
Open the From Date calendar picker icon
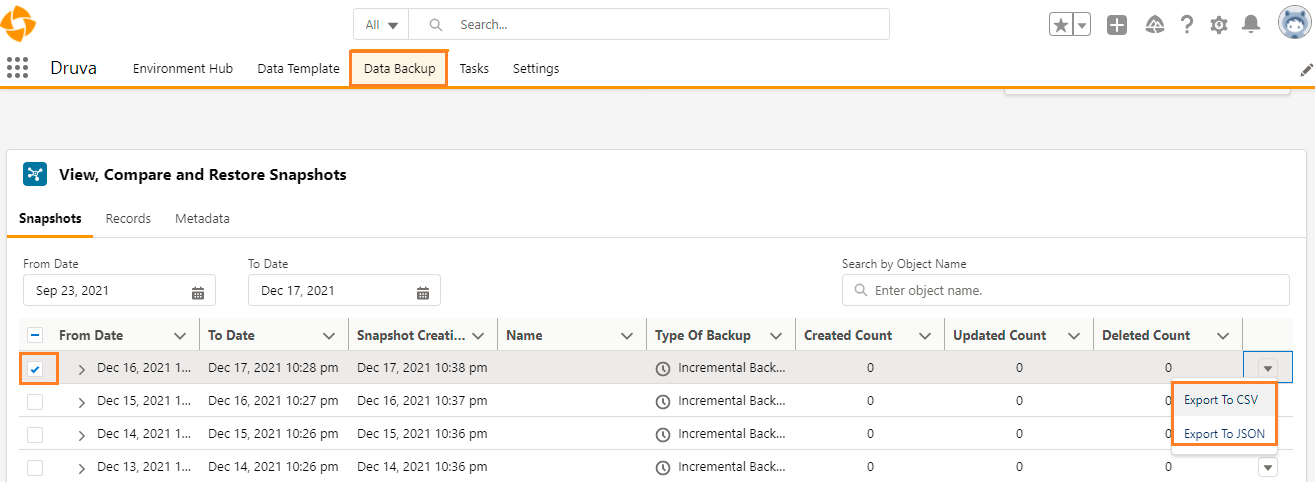tap(198, 292)
